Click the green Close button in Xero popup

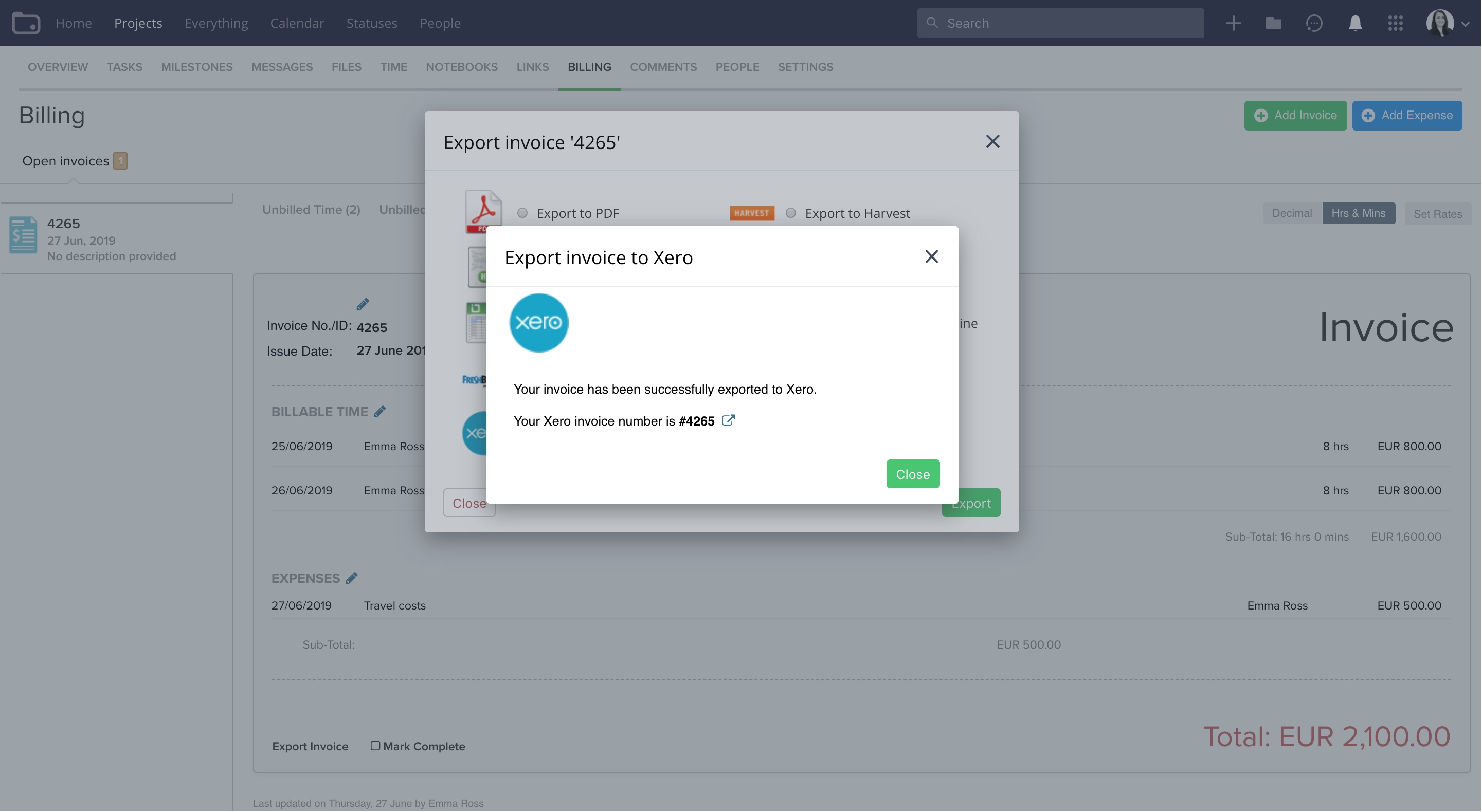[912, 474]
